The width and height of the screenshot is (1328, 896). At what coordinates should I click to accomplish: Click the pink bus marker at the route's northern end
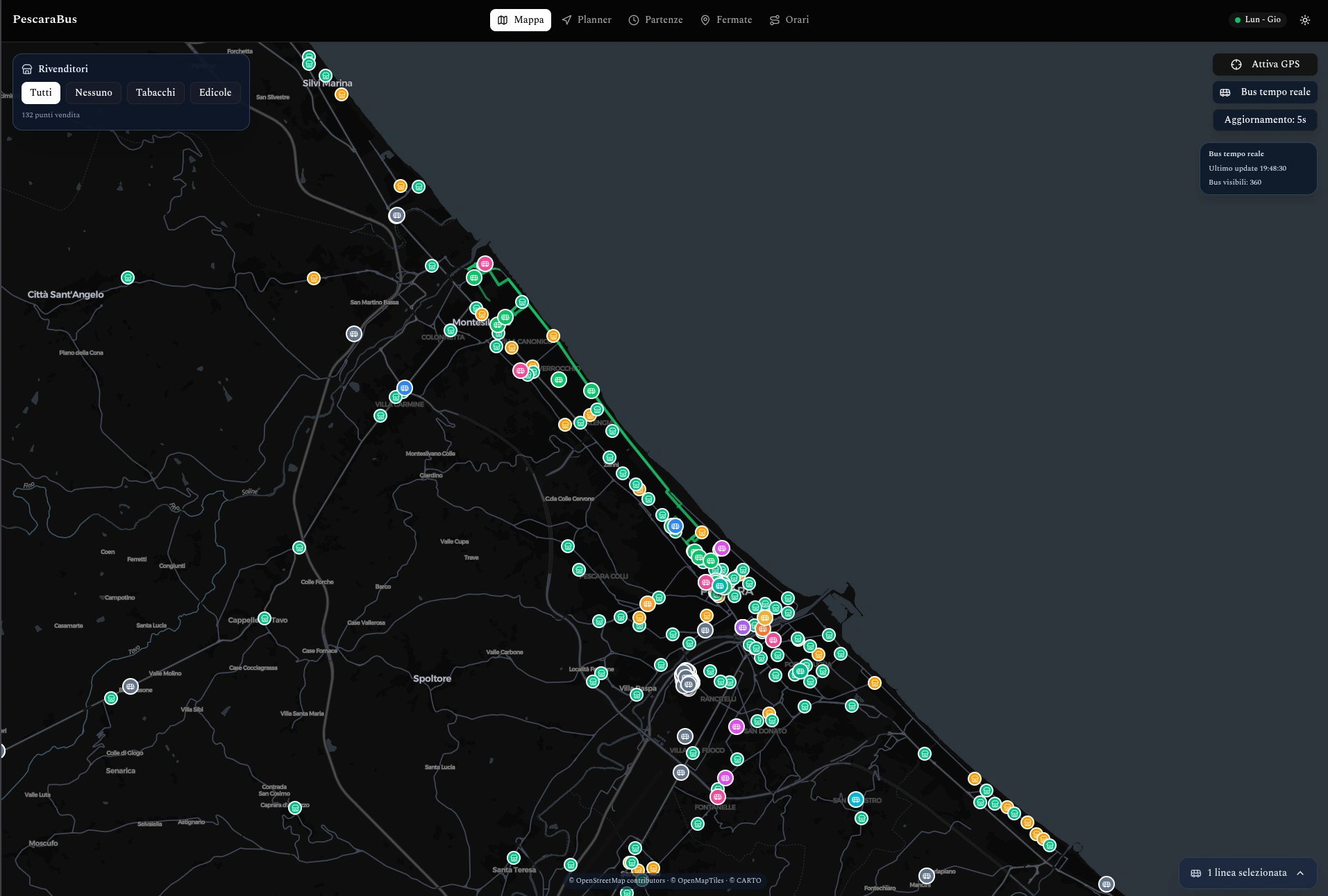point(485,264)
